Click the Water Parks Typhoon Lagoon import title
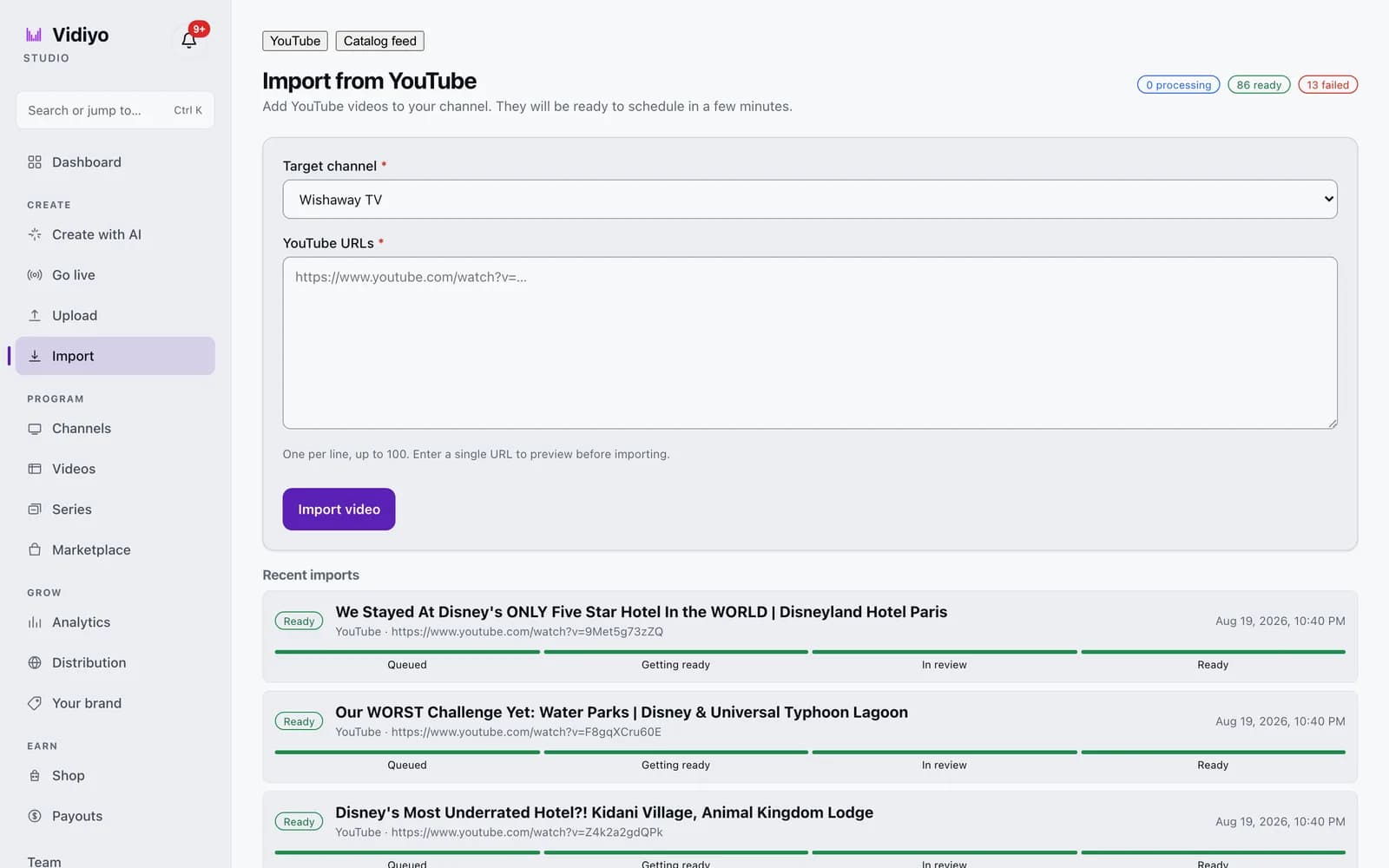This screenshot has height=868, width=1389. [x=622, y=713]
